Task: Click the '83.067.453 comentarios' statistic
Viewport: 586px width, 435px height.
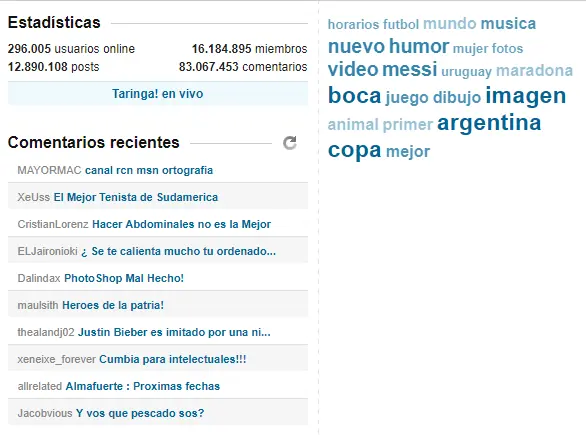Action: click(x=243, y=67)
